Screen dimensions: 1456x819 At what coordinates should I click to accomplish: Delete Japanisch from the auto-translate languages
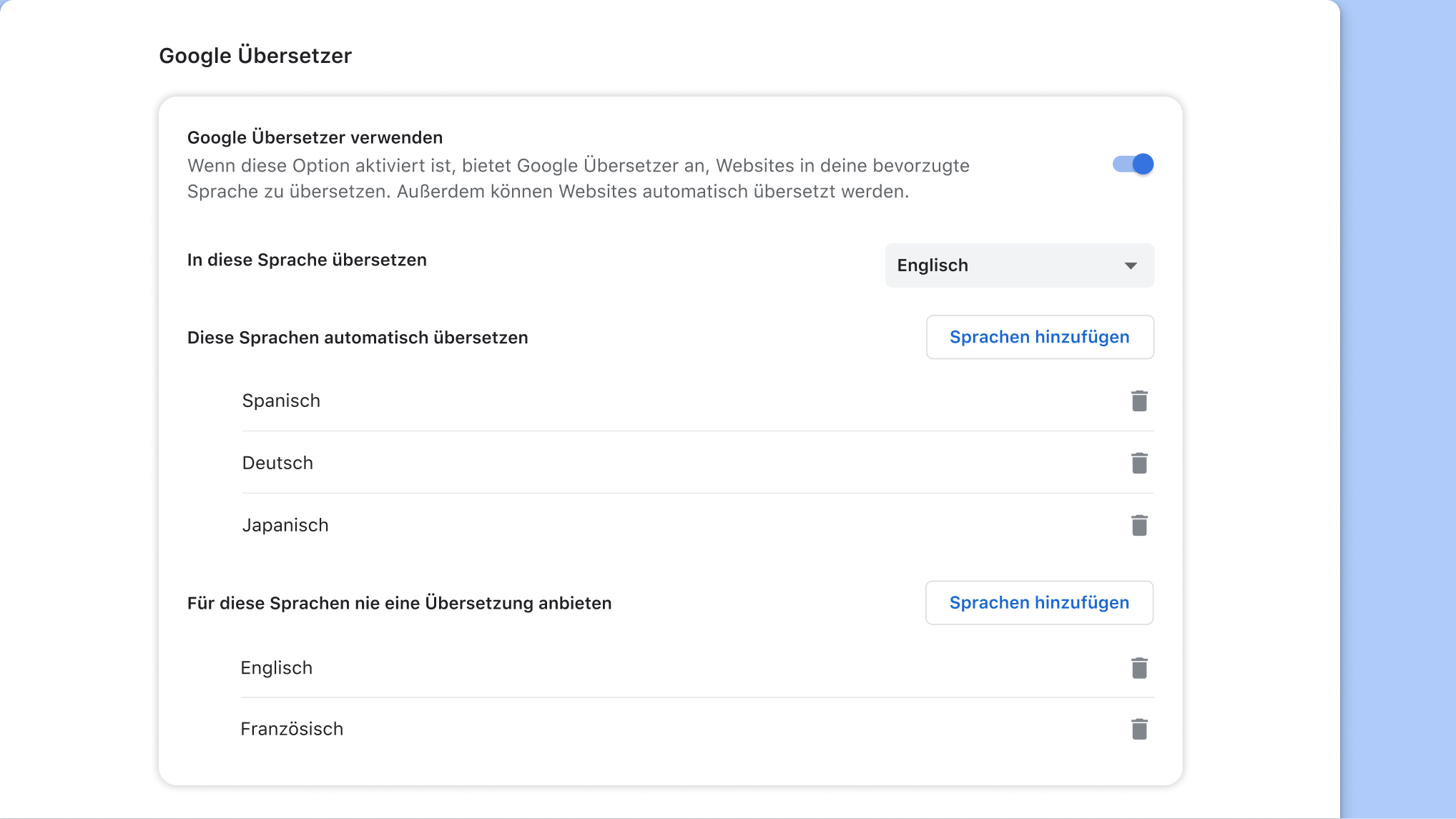point(1139,524)
